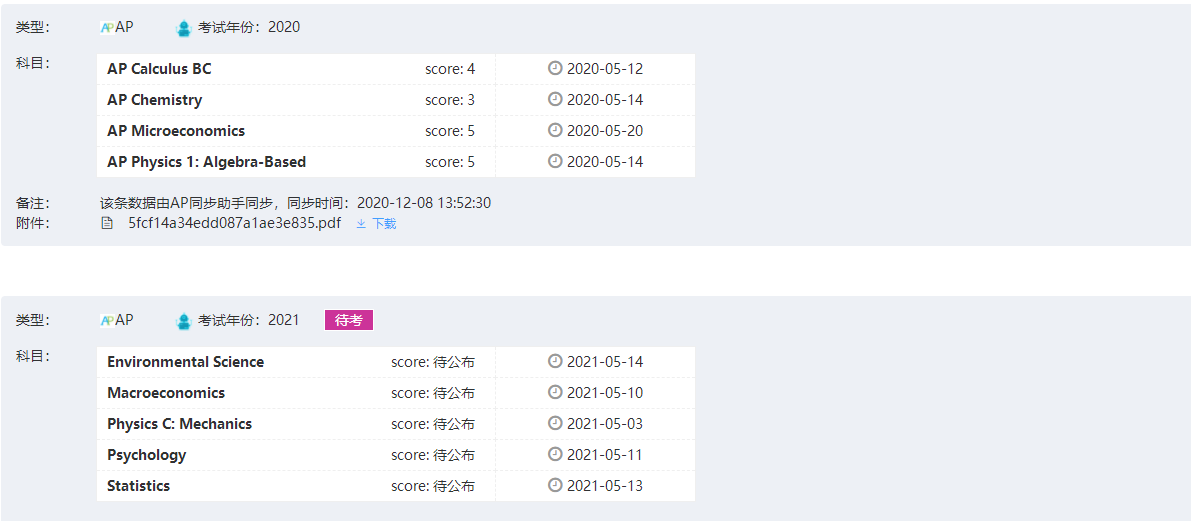Select AP Physics 1: Algebra-Based row
This screenshot has height=521, width=1191.
pos(396,163)
